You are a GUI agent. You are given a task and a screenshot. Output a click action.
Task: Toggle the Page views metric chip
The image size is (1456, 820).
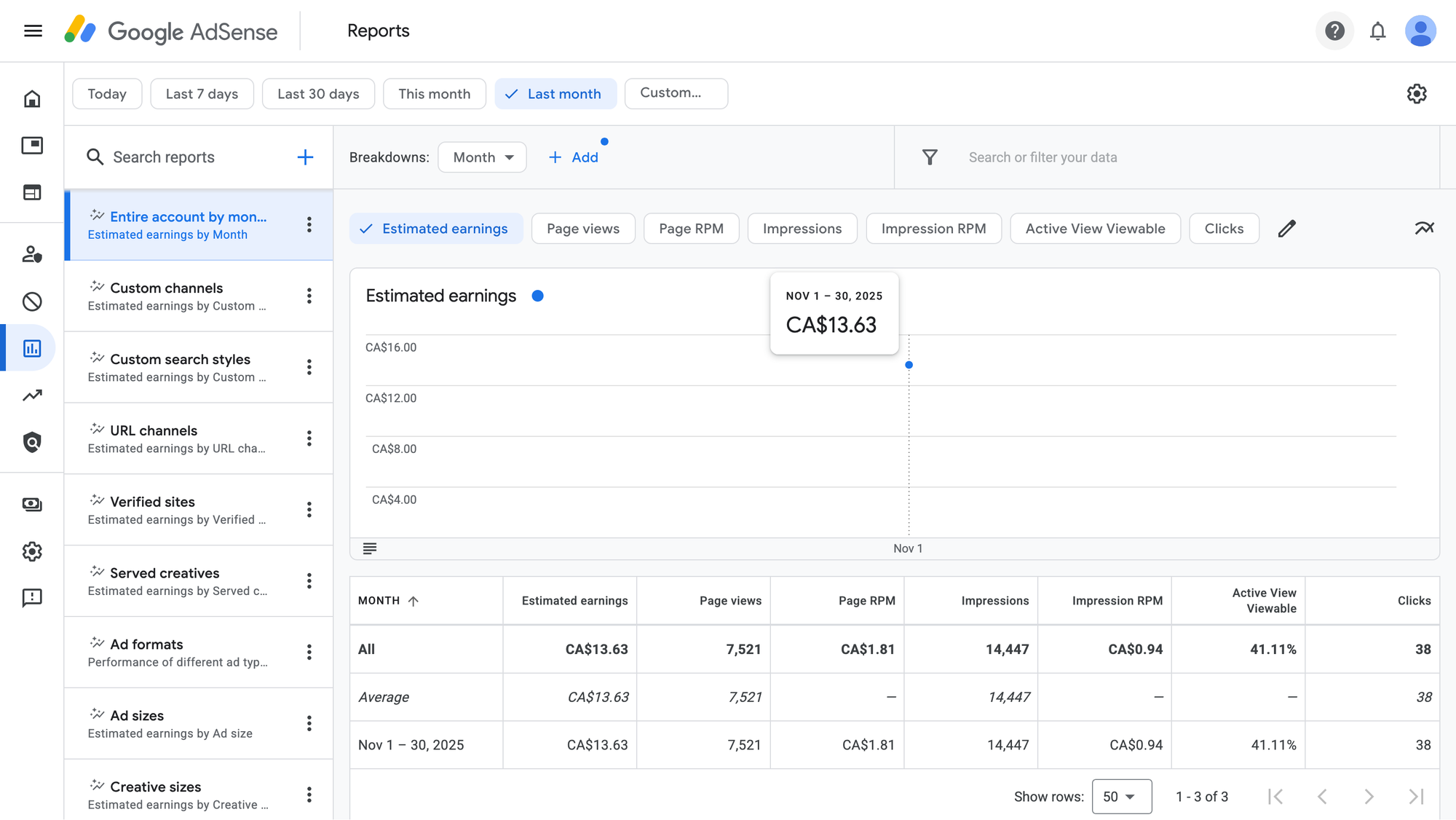pos(582,229)
